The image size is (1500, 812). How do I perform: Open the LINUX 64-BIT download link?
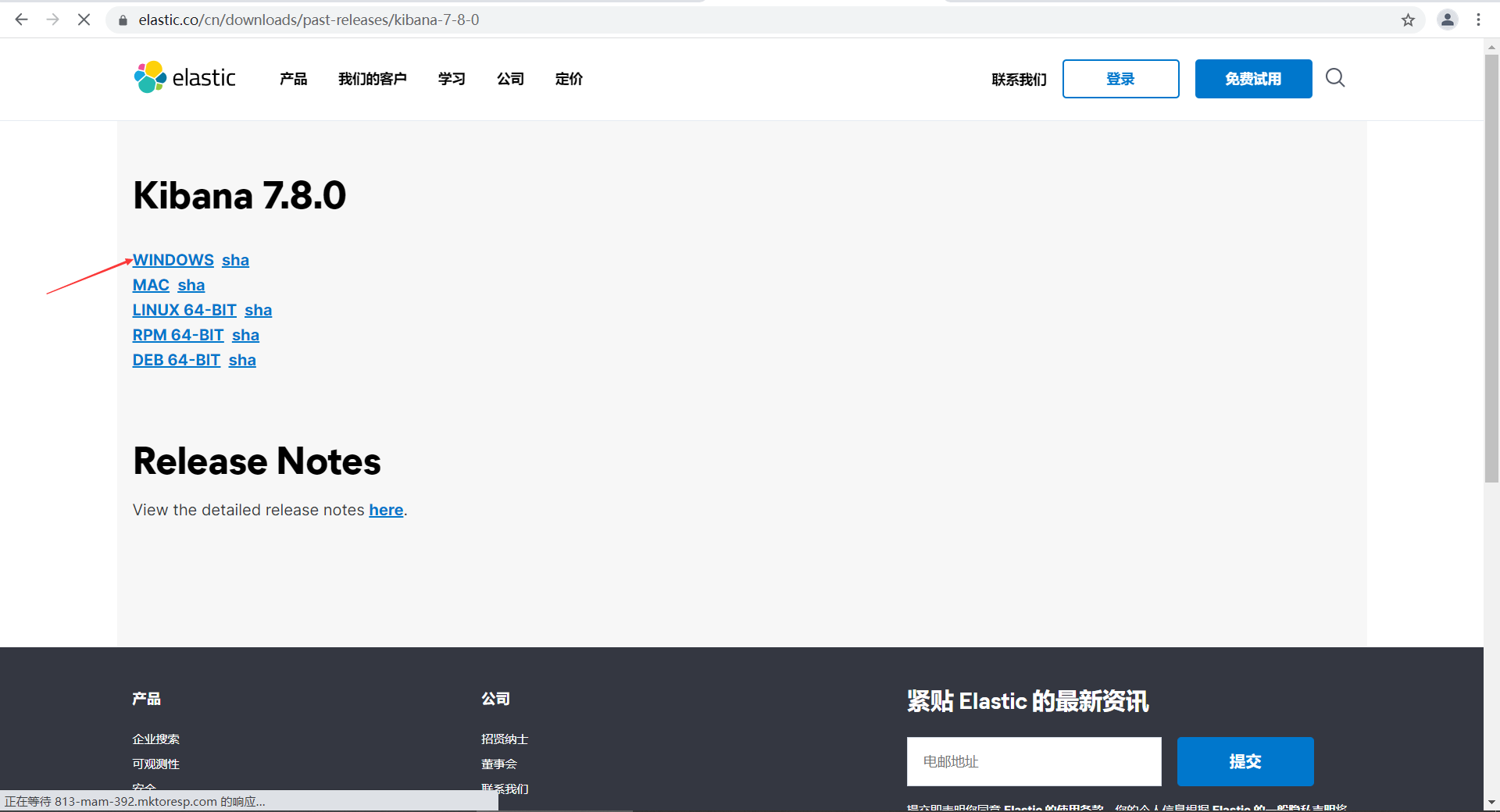(x=184, y=310)
